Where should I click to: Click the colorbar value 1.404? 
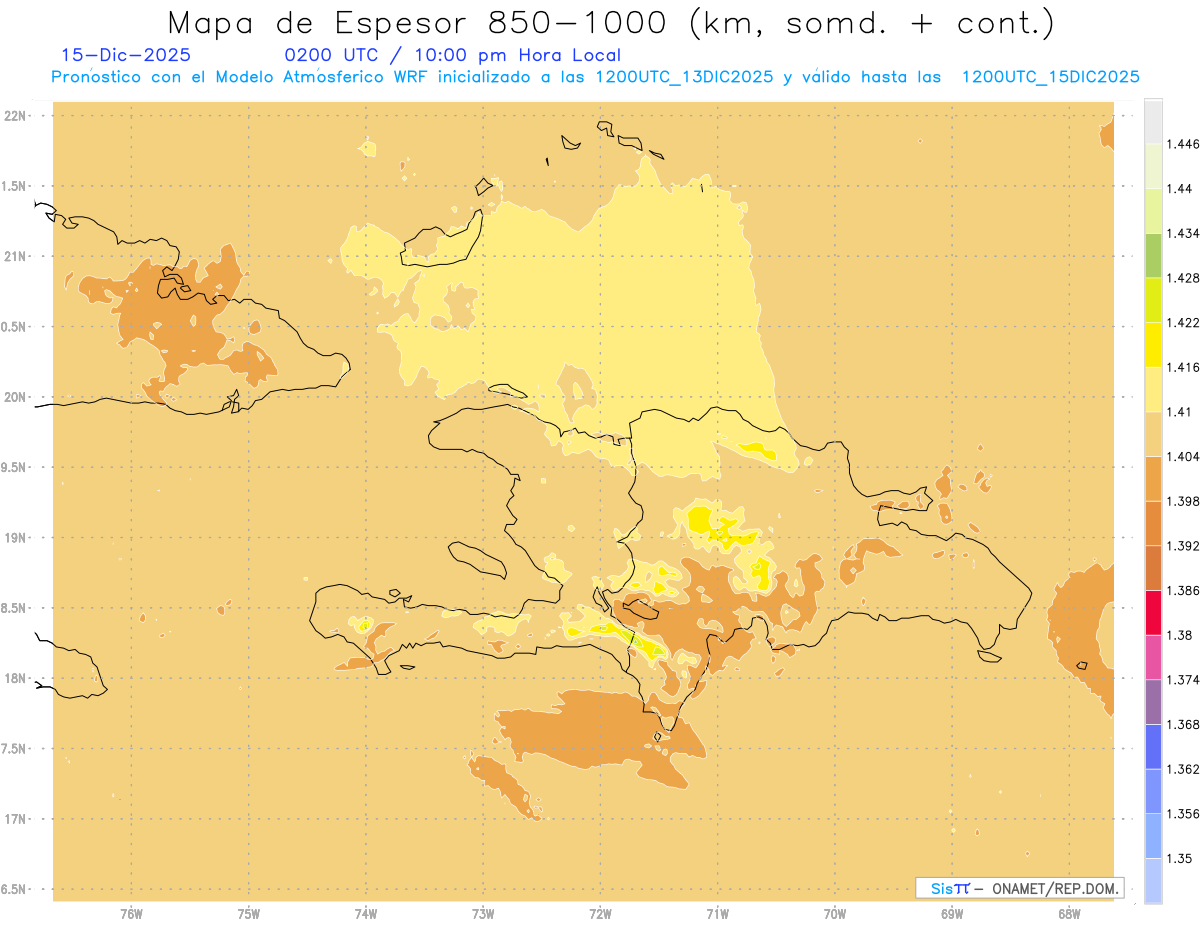[x=1183, y=456]
